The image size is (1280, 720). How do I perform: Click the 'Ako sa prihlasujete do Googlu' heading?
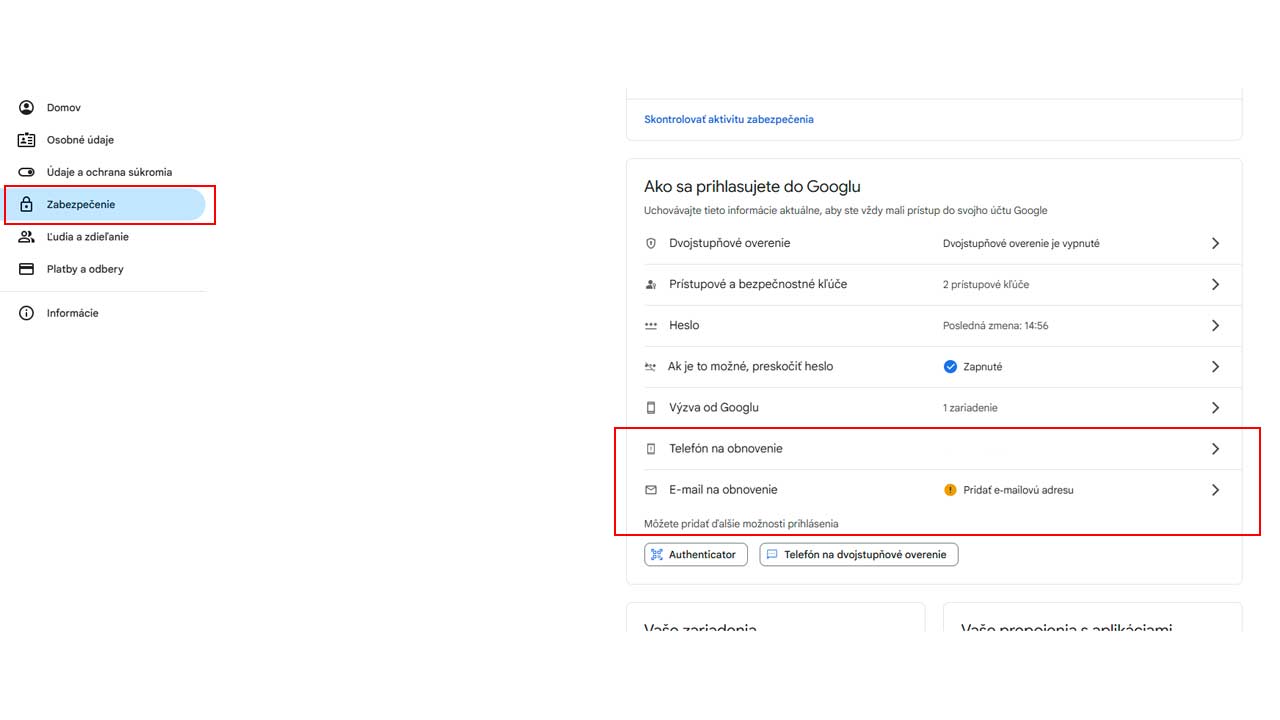752,186
